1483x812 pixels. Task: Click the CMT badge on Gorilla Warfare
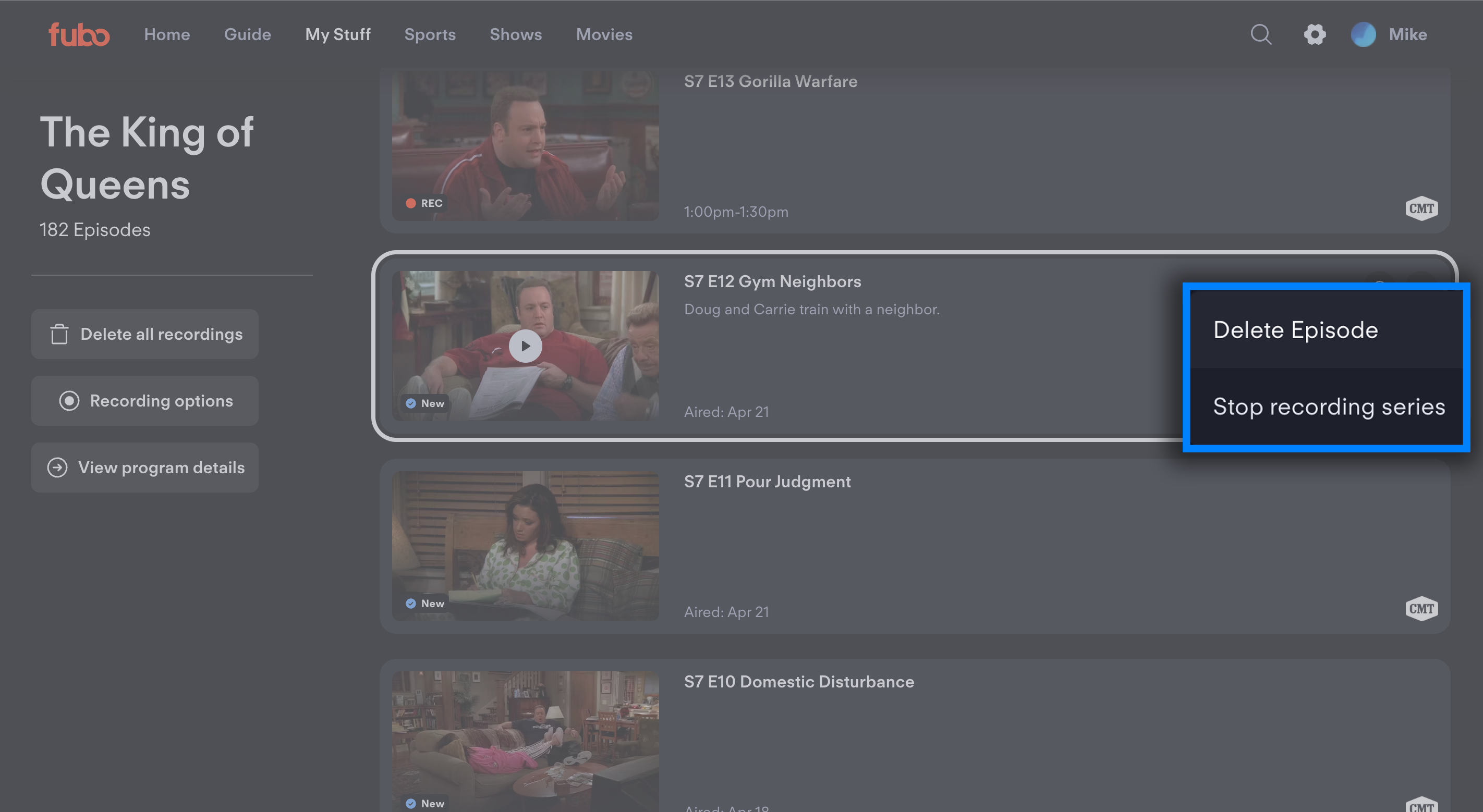coord(1421,208)
